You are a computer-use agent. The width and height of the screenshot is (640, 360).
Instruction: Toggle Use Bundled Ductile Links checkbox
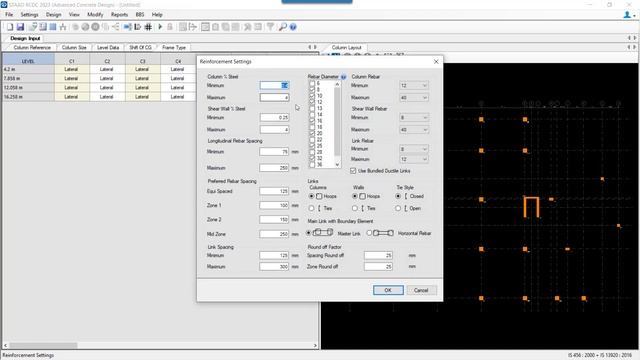pyautogui.click(x=353, y=171)
